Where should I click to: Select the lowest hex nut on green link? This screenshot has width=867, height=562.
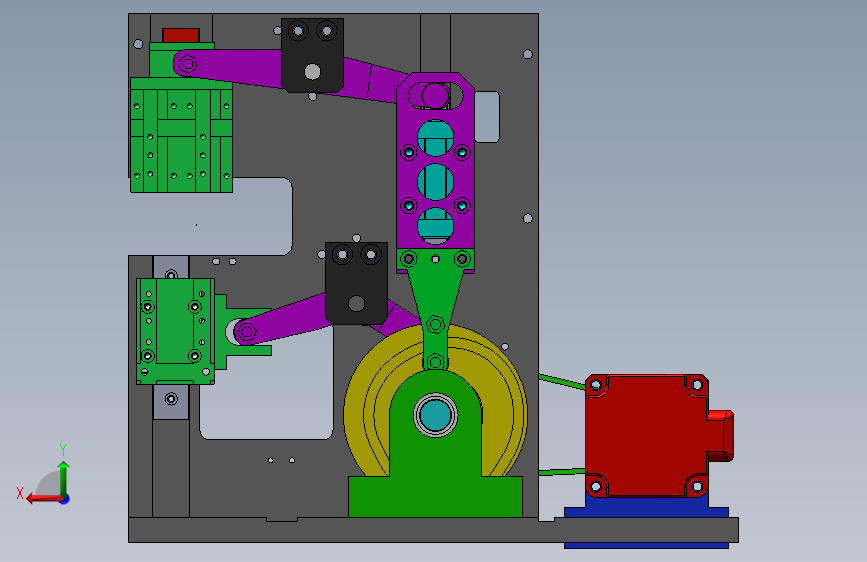click(x=435, y=362)
